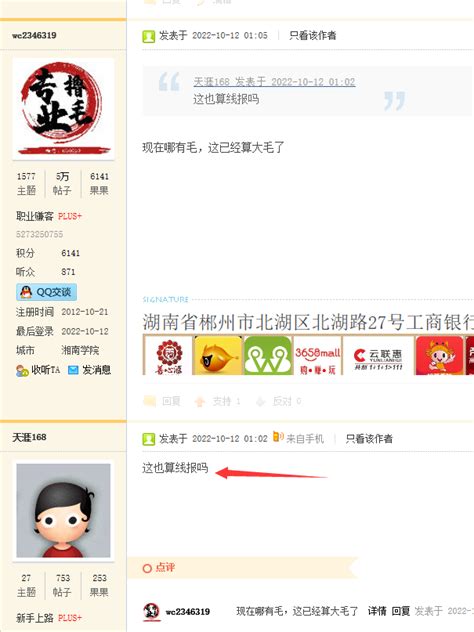Viewport: 474px width, 632px height.
Task: Open wc2346319's username profile link
Action: [x=34, y=35]
